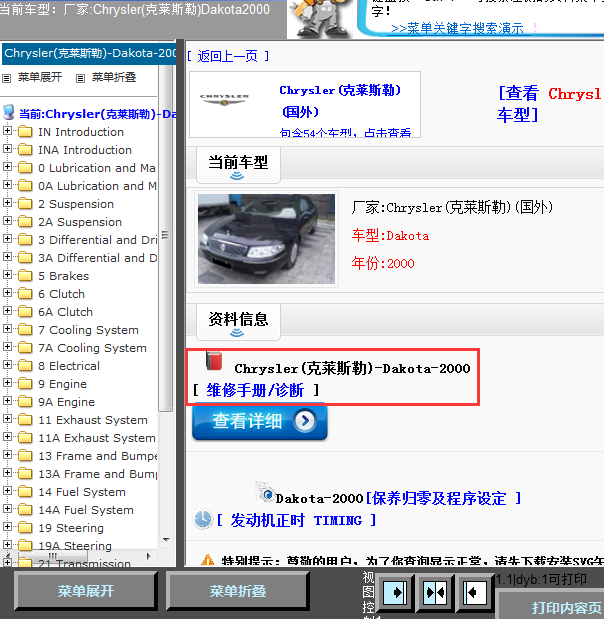The height and width of the screenshot is (619, 604).
Task: Click the top 菜单展开 menu link
Action: 39,77
